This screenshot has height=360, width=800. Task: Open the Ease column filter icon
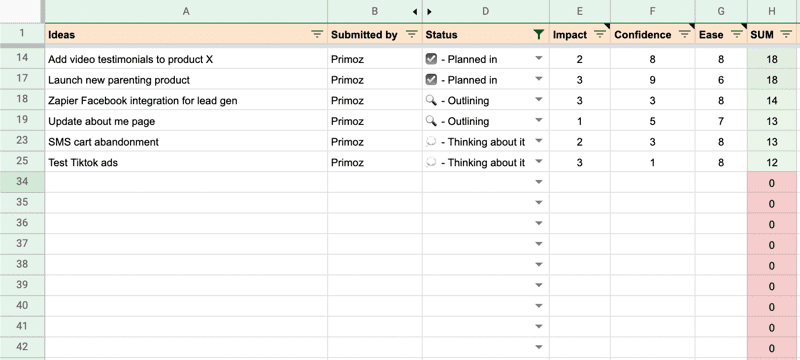point(736,35)
